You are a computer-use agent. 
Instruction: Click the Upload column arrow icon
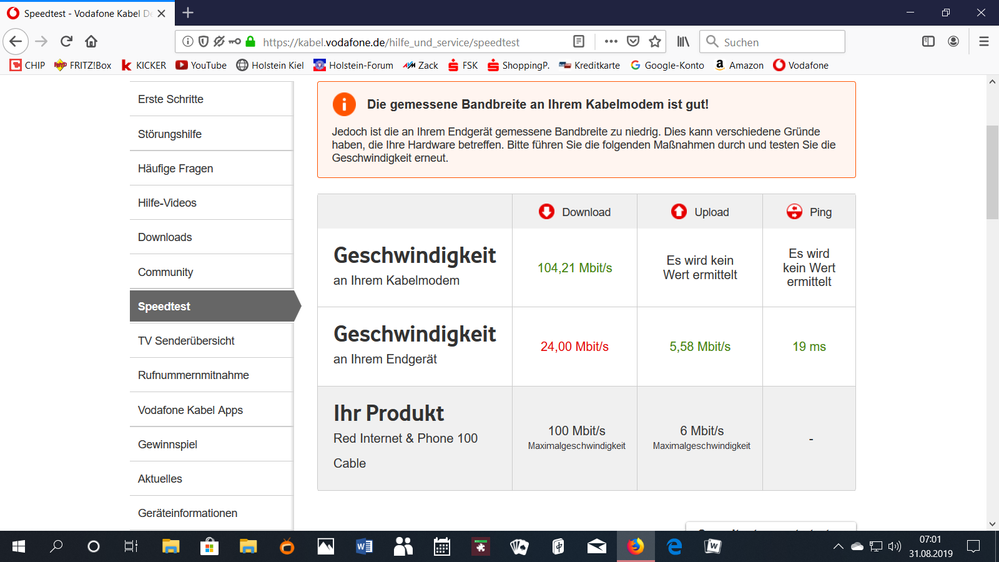click(679, 212)
